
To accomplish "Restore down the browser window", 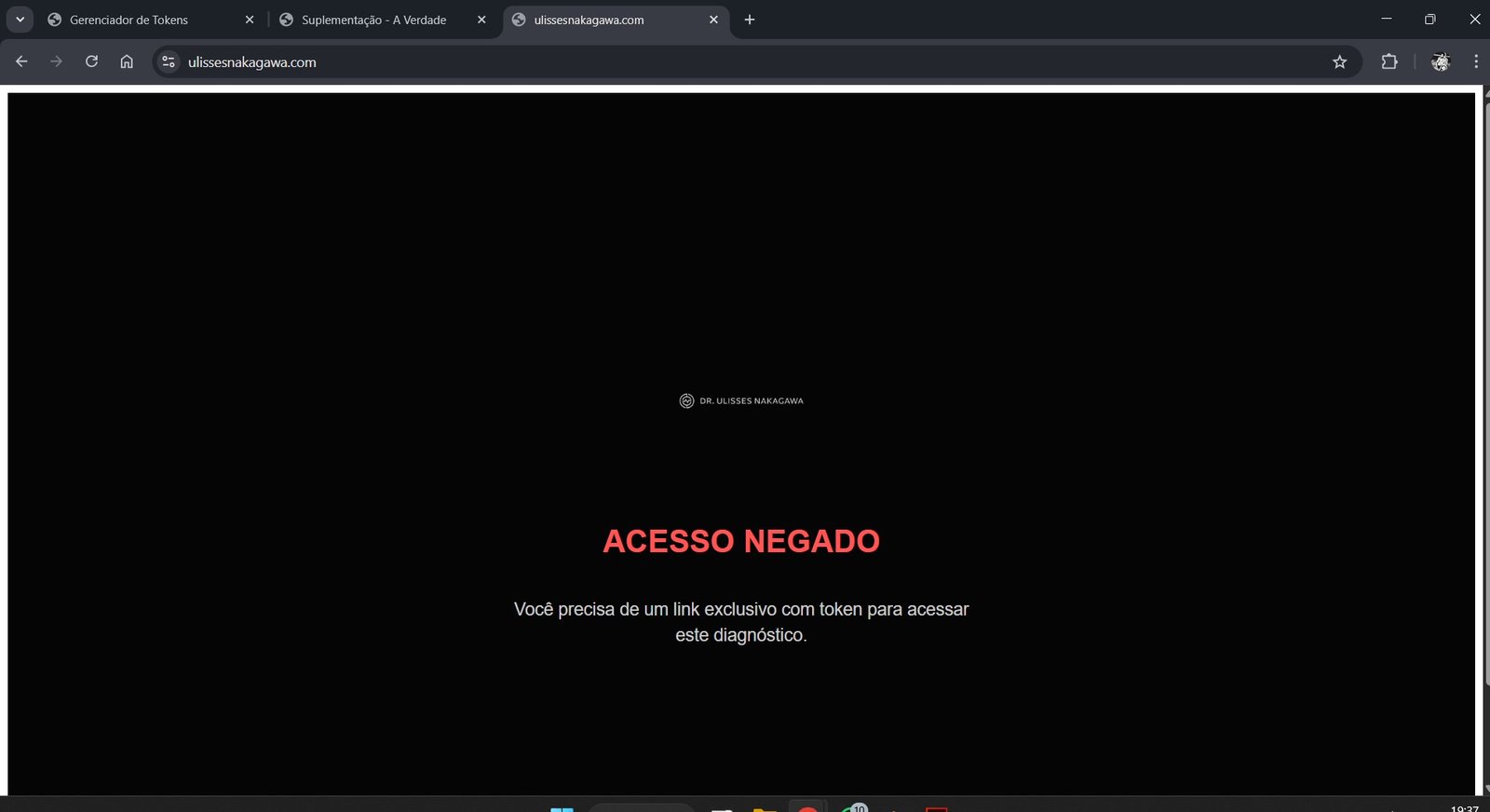I will coord(1430,19).
